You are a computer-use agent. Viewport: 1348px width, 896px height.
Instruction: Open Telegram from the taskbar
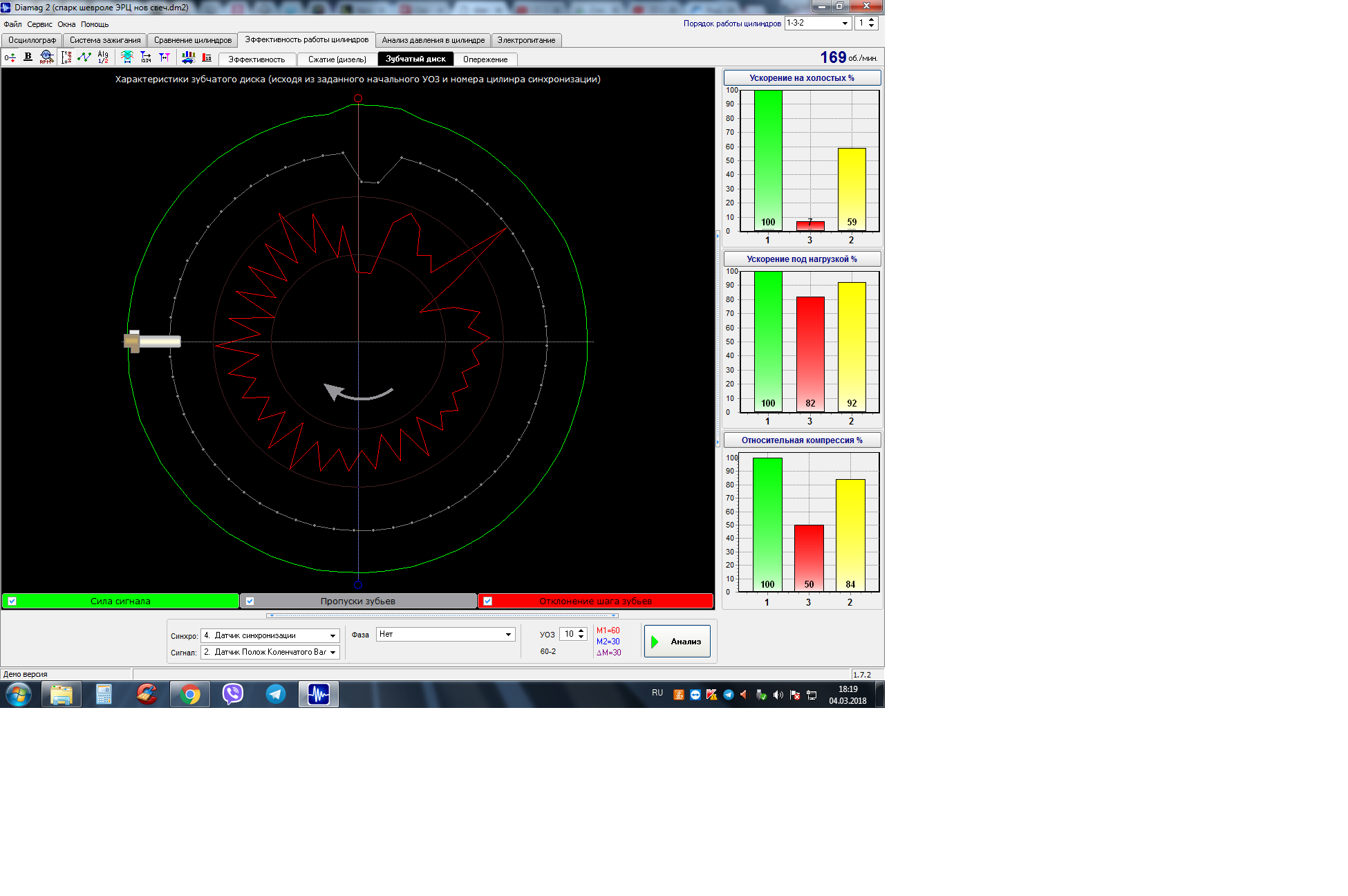(x=276, y=694)
